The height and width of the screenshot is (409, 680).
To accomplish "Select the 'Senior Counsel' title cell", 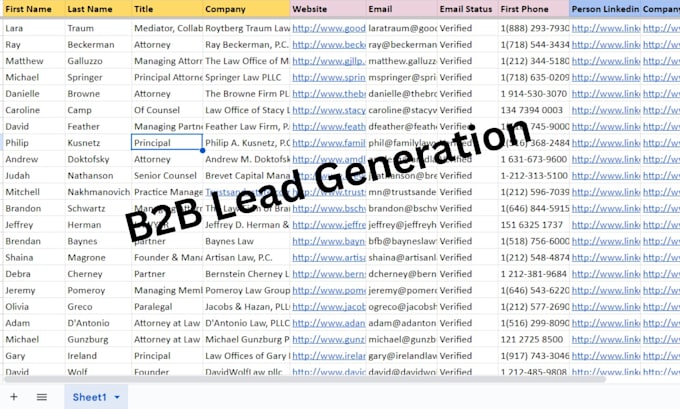I will pyautogui.click(x=167, y=176).
